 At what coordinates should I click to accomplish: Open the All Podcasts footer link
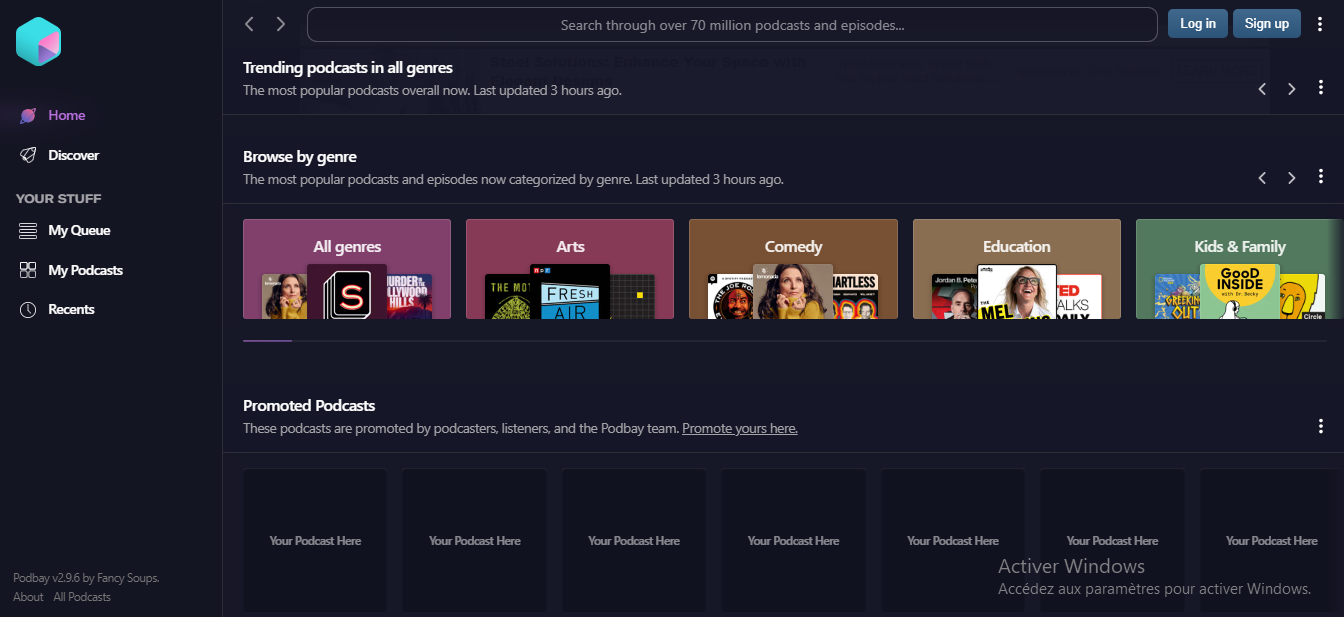point(82,597)
